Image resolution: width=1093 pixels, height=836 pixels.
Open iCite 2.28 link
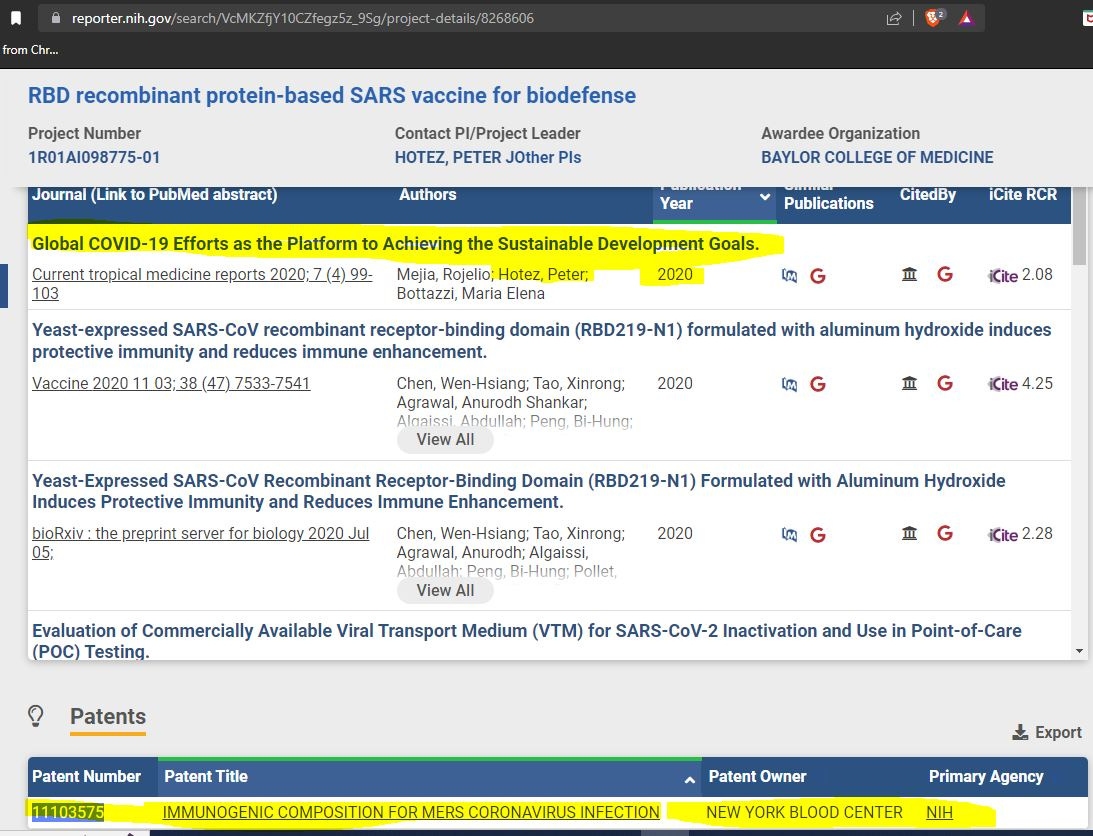point(1020,534)
